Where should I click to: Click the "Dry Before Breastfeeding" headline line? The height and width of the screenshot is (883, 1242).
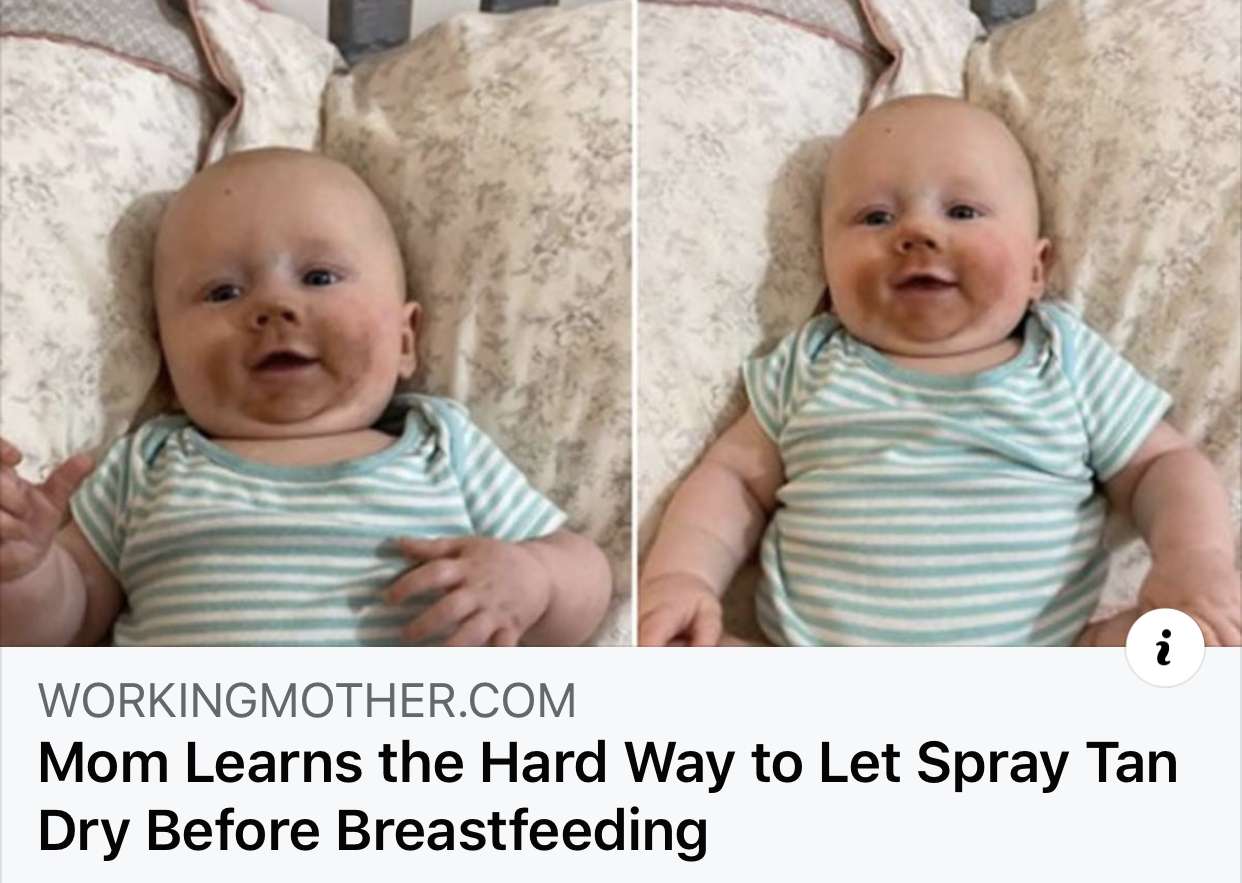coord(372,831)
